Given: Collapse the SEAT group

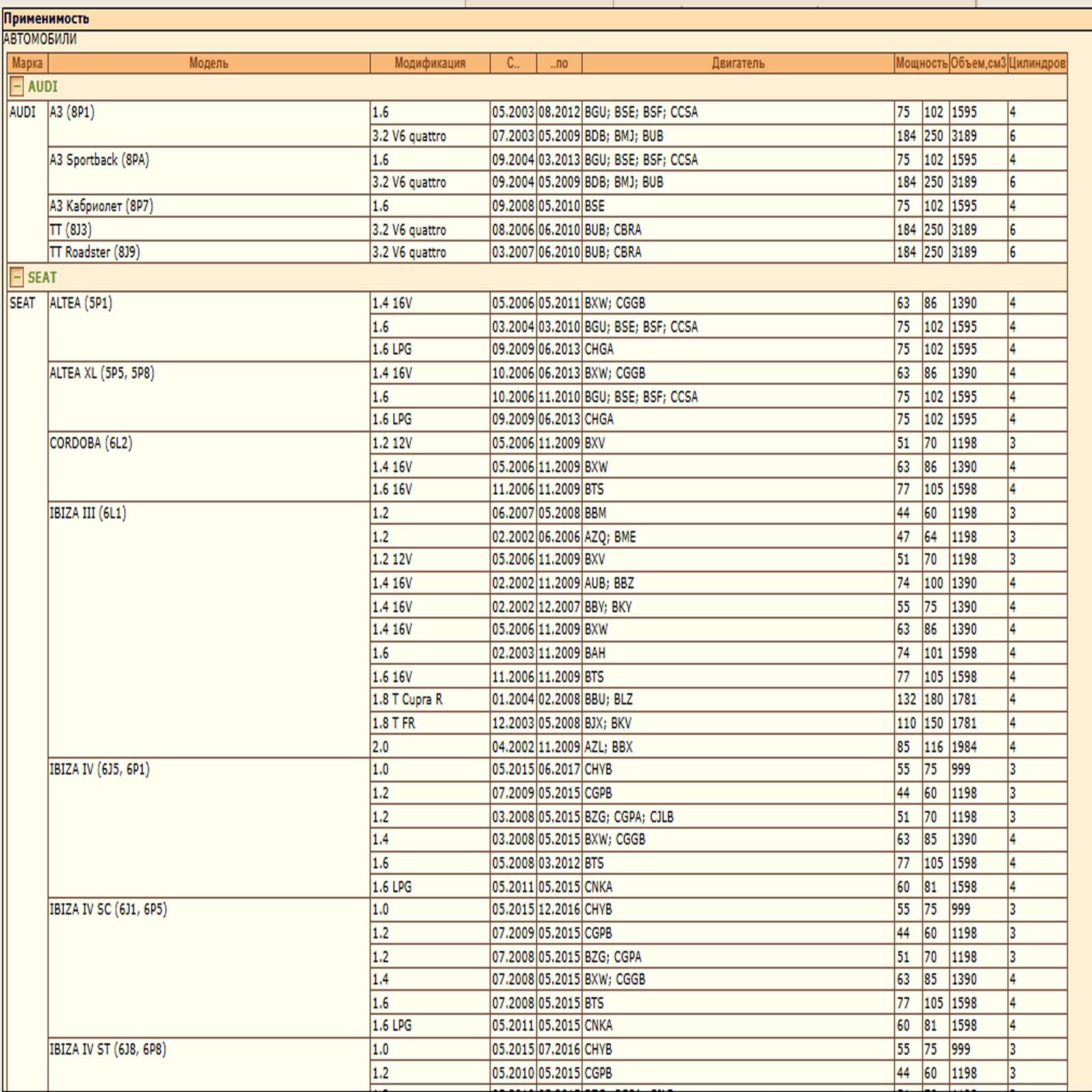Looking at the screenshot, I should [x=17, y=278].
